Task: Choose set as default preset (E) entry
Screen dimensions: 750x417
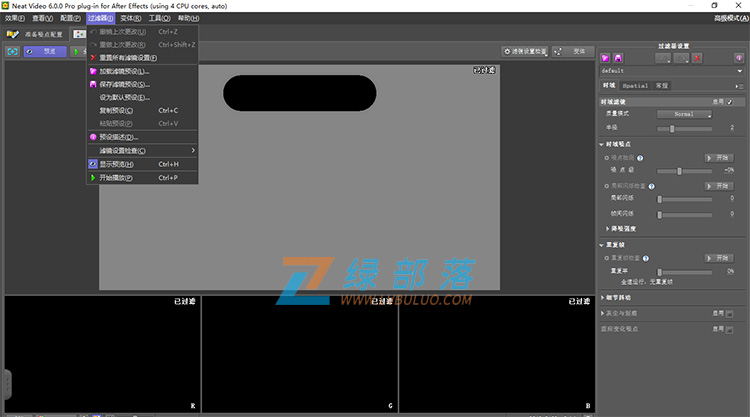Action: click(x=142, y=97)
